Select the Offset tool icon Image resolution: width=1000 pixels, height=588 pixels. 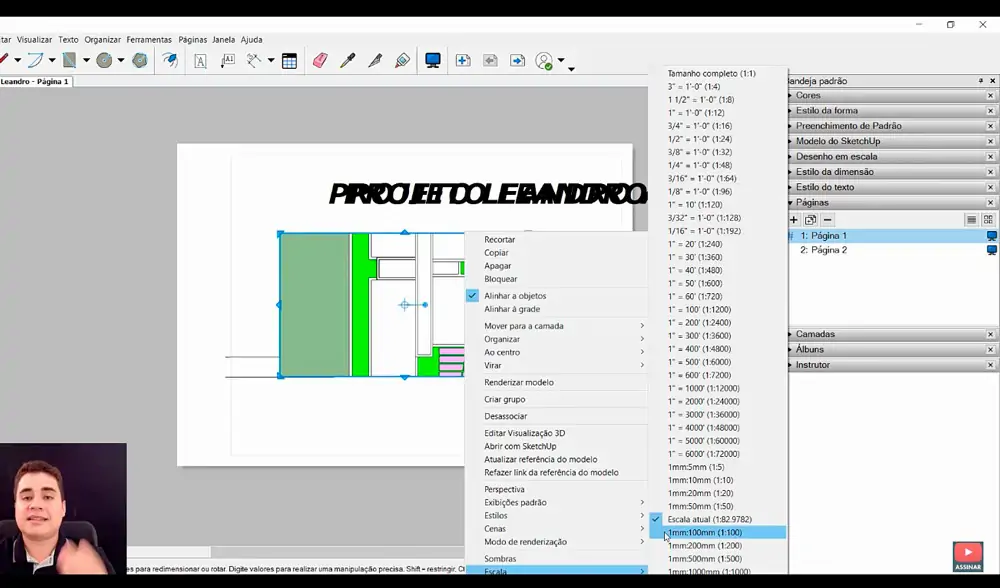tap(170, 61)
